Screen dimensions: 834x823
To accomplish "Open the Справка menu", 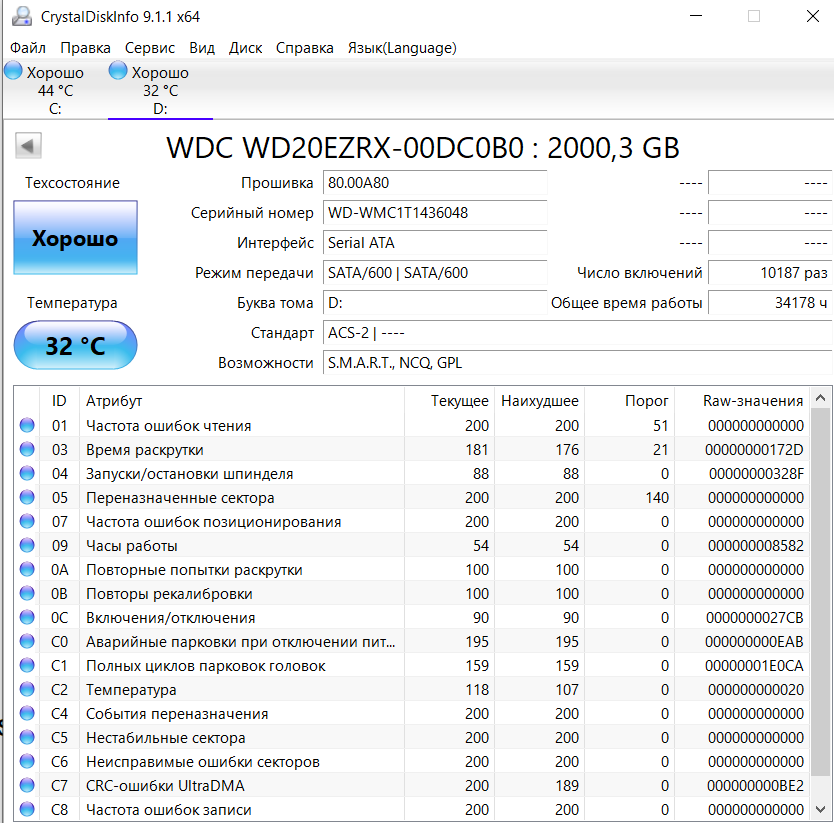I will [304, 48].
